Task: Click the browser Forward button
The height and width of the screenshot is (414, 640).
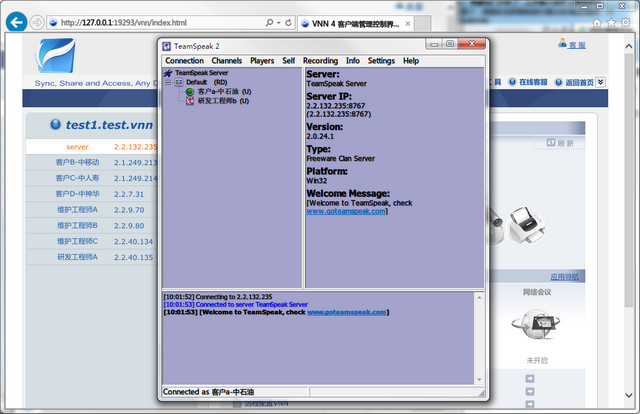Action: coord(37,22)
